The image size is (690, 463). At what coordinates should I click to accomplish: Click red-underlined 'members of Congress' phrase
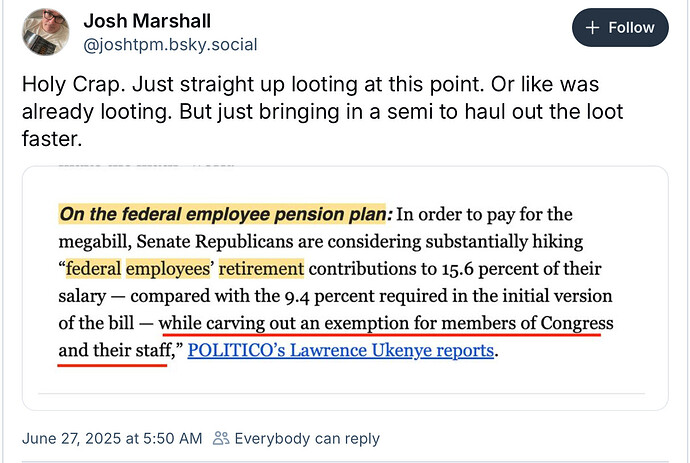527,323
